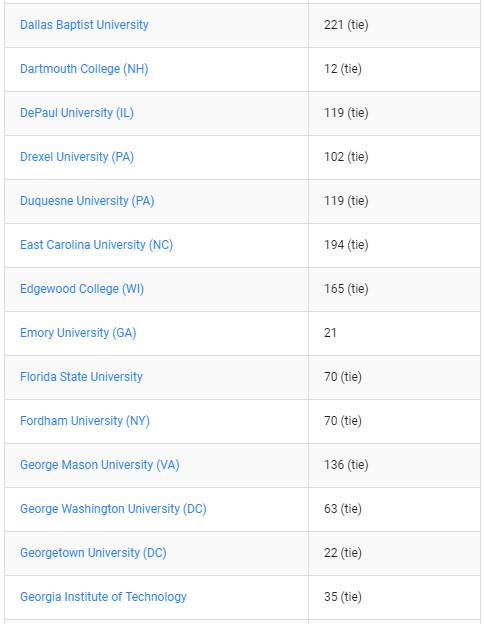Viewport: 485px width, 624px height.
Task: Open Fordham University (NY) link
Action: tap(85, 421)
